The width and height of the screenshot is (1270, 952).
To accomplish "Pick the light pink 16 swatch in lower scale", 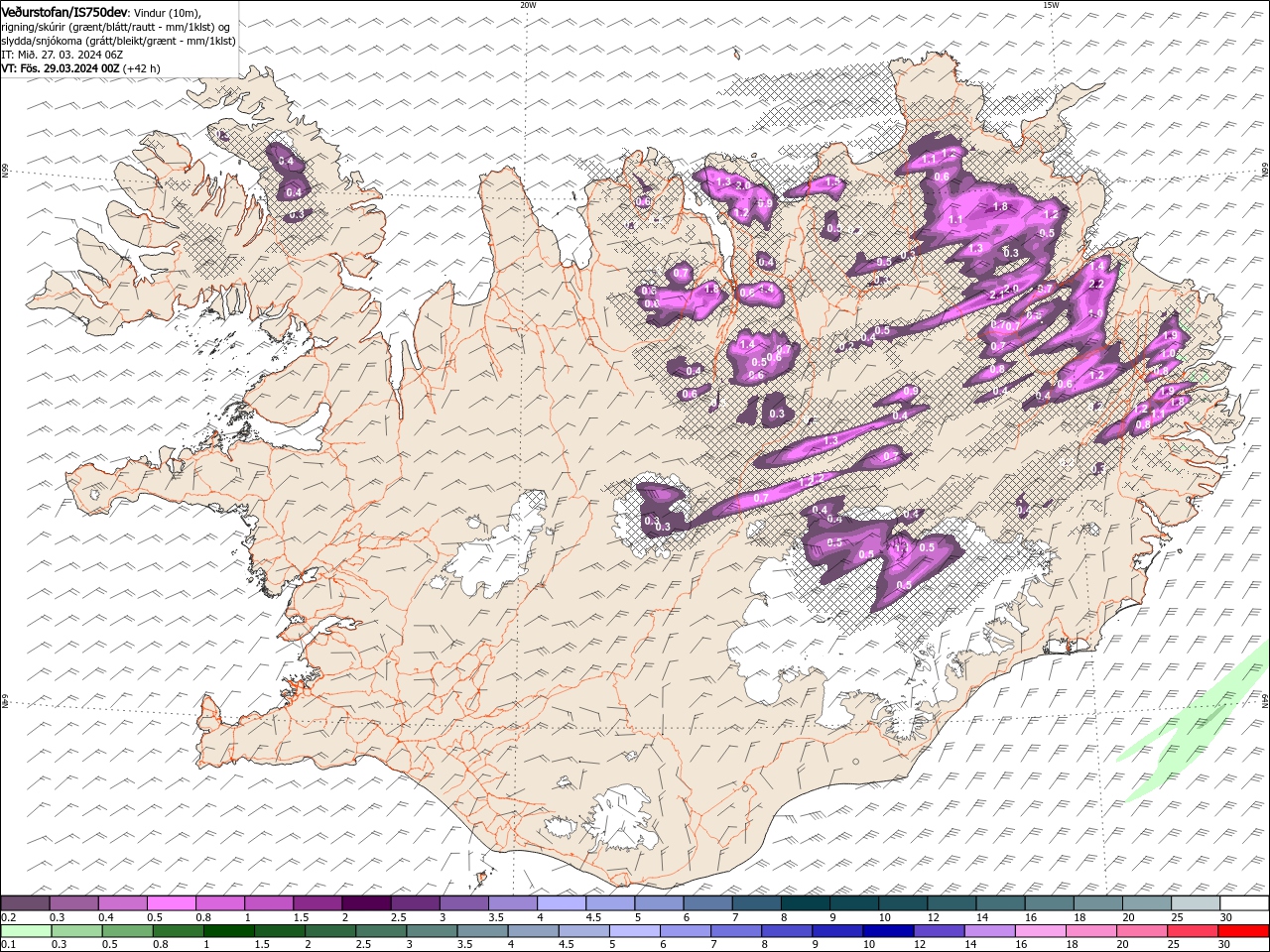I will coord(1041,931).
